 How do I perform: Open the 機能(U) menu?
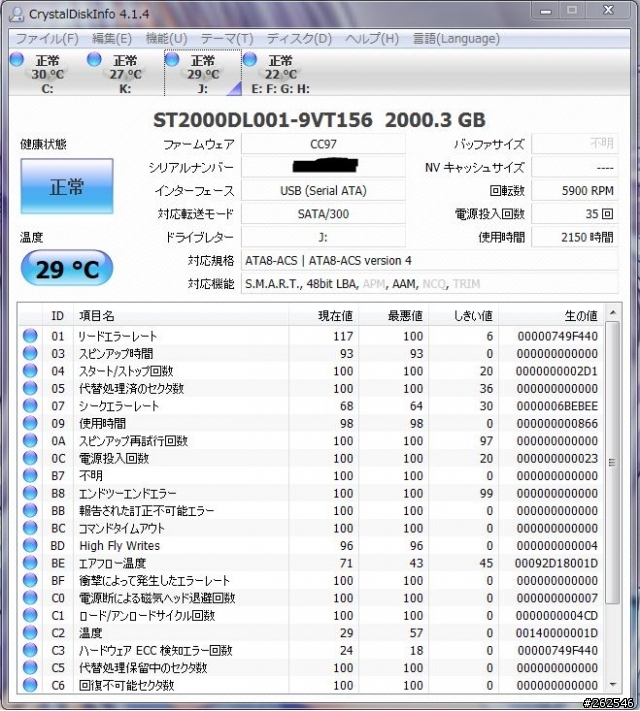[x=166, y=39]
